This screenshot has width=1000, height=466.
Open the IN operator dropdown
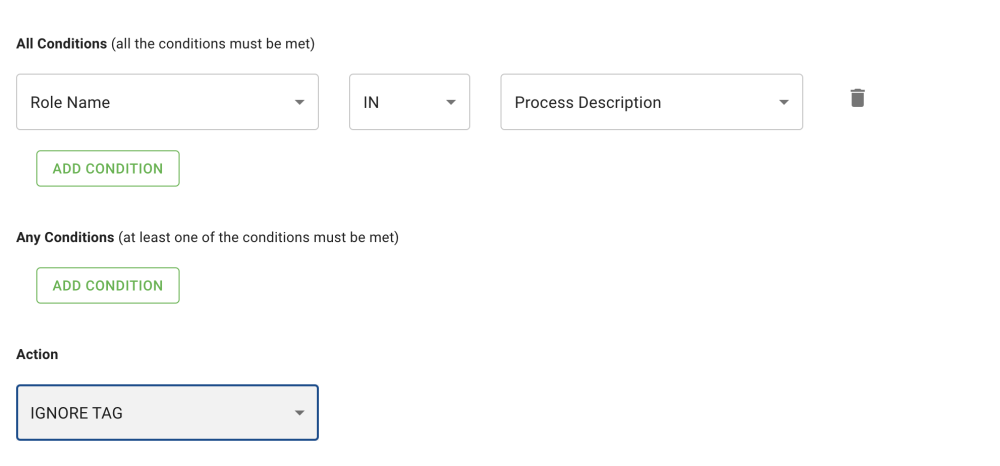pyautogui.click(x=409, y=102)
